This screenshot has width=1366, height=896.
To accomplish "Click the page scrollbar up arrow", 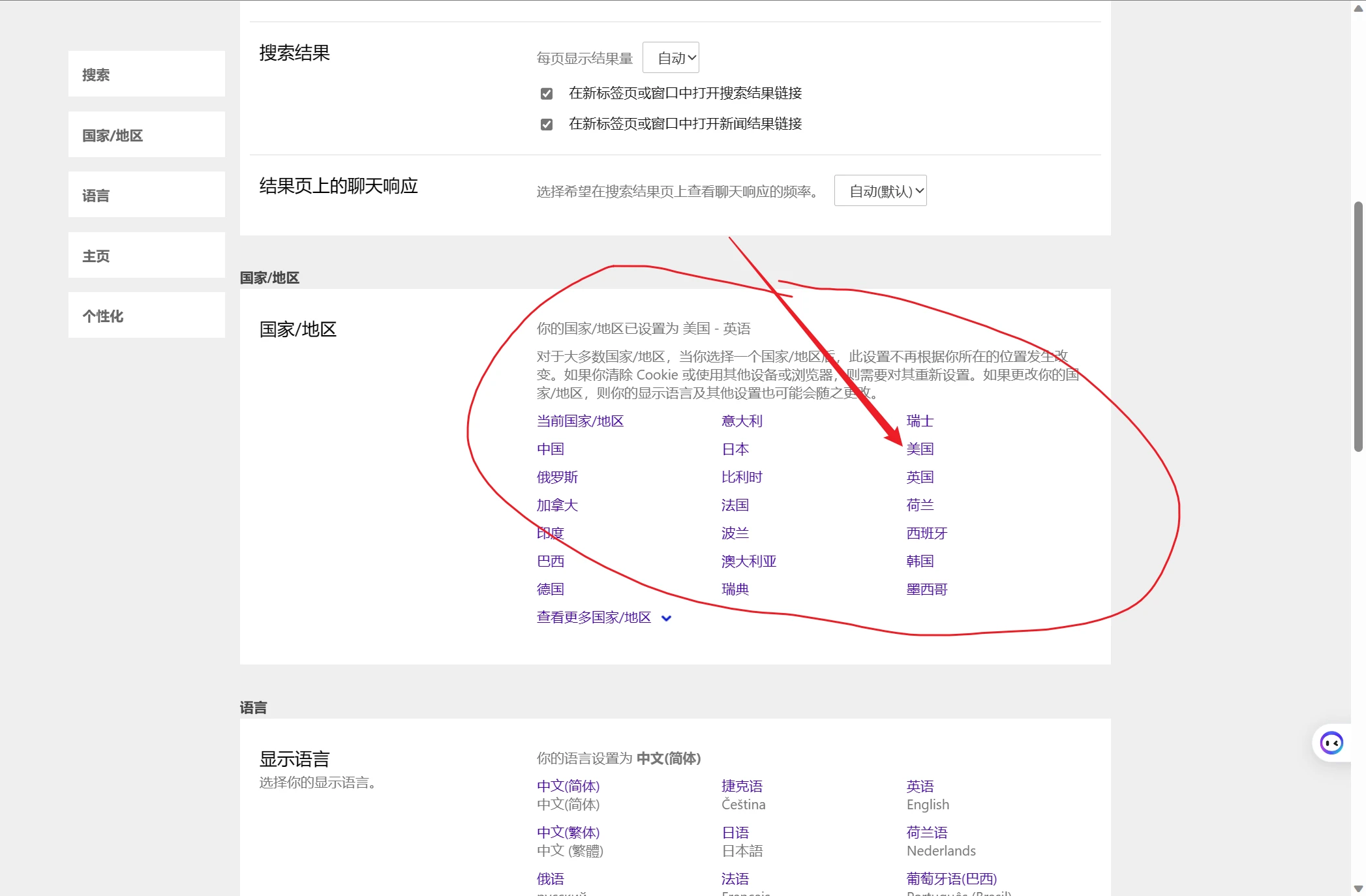I will pos(1358,8).
